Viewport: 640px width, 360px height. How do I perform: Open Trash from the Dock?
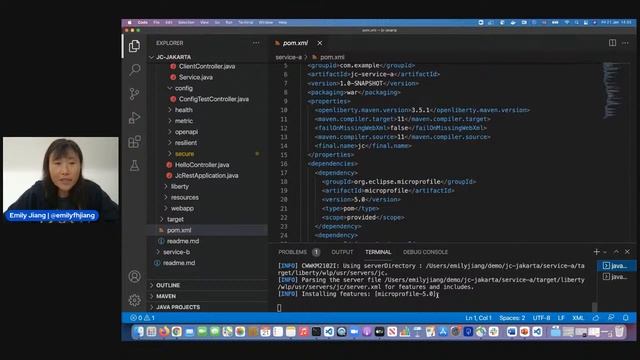pyautogui.click(x=620, y=331)
